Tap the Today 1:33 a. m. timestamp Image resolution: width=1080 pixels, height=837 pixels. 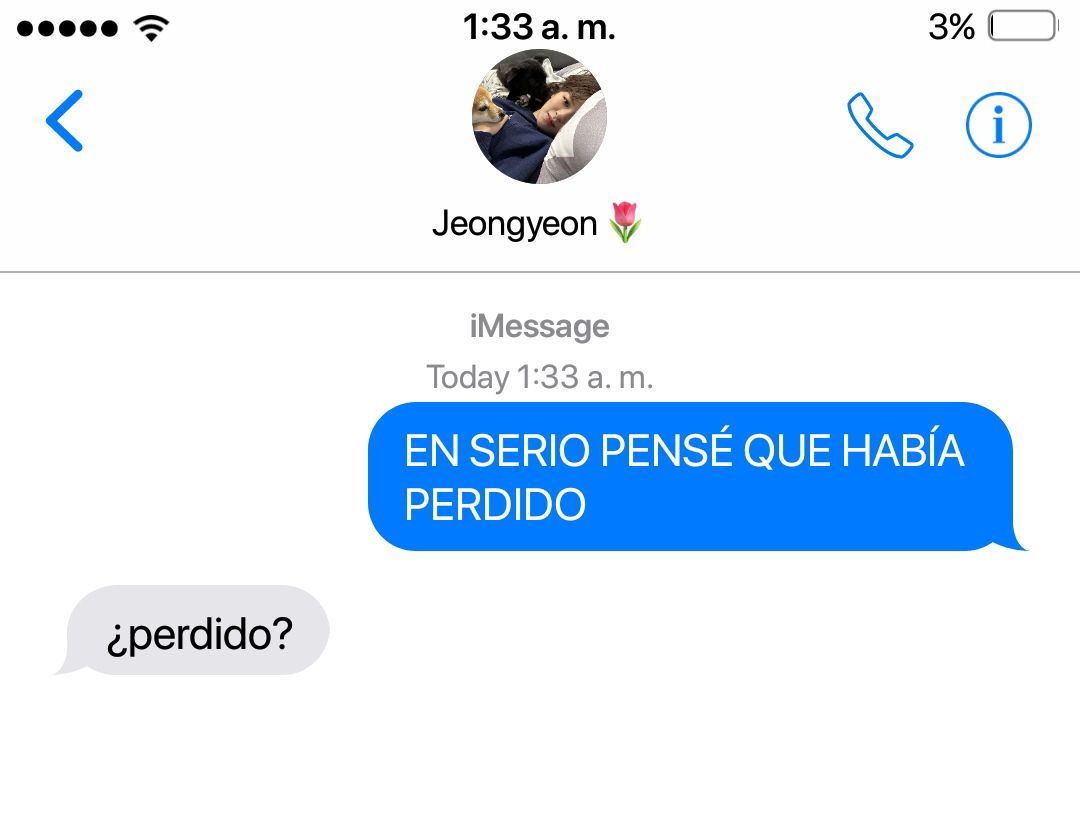click(539, 377)
